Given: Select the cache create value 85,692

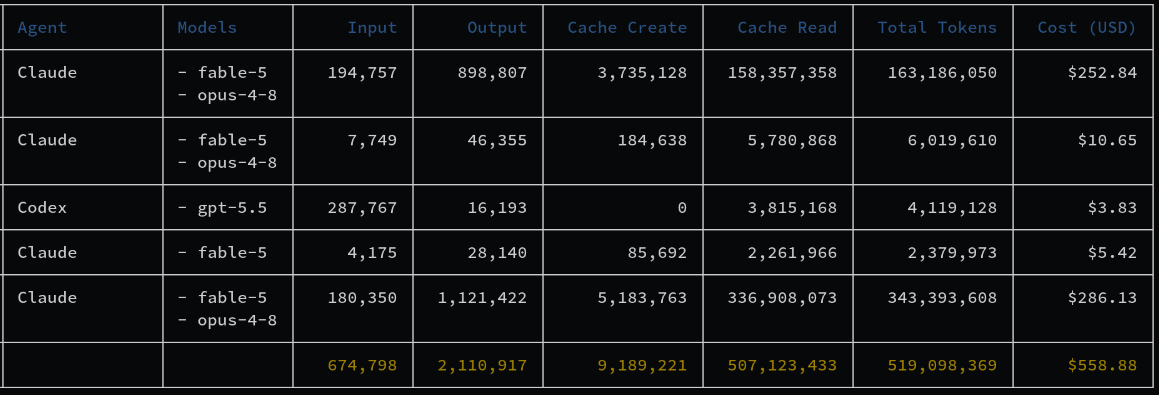Looking at the screenshot, I should point(657,253).
